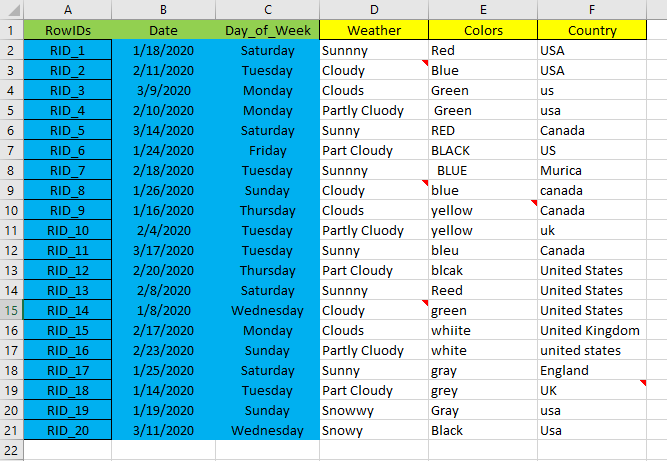Screen dimensions: 667x461
Task: Click the Country header cell
Action: click(x=592, y=30)
